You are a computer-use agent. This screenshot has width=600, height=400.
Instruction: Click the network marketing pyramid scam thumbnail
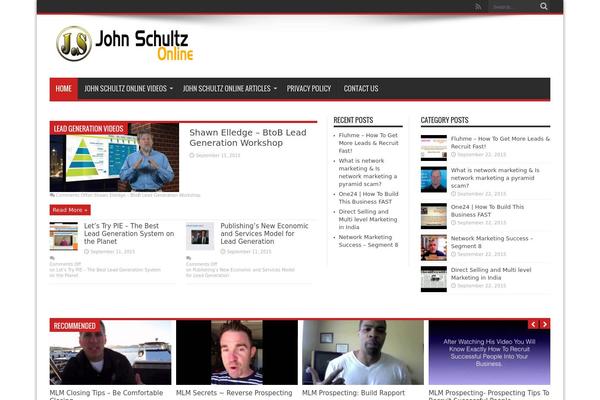pyautogui.click(x=434, y=179)
